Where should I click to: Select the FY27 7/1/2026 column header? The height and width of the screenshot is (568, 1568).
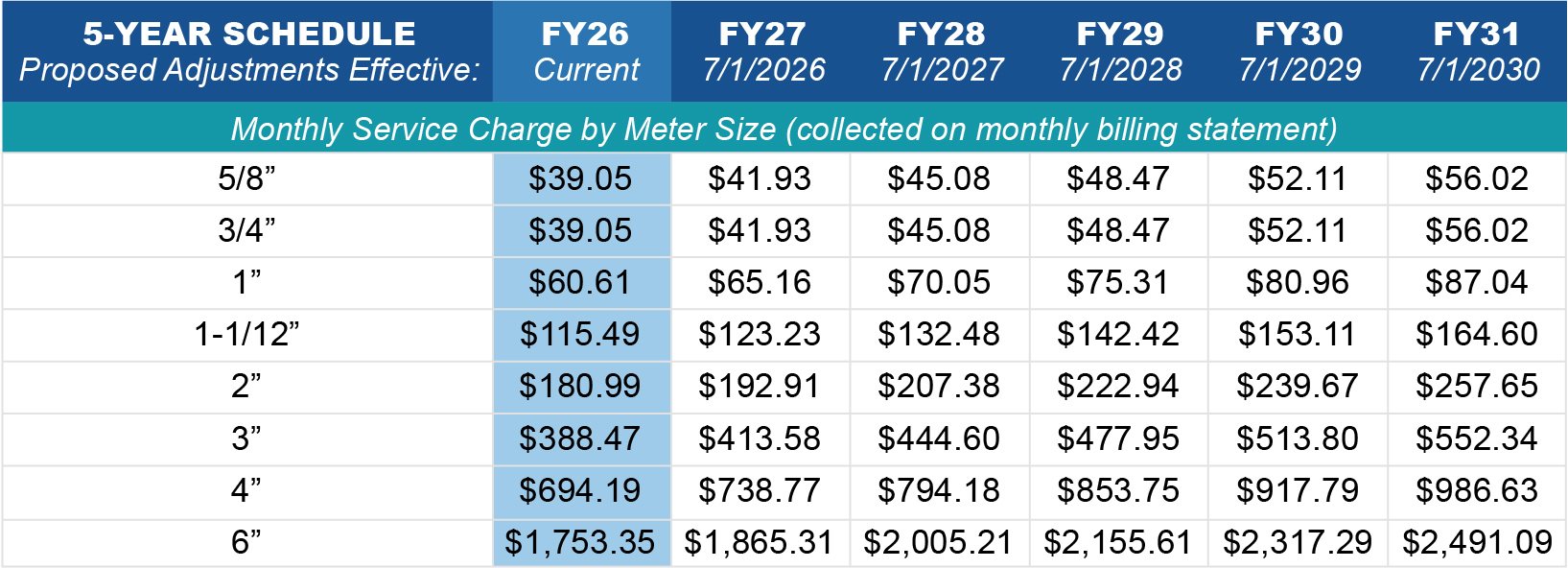762,51
